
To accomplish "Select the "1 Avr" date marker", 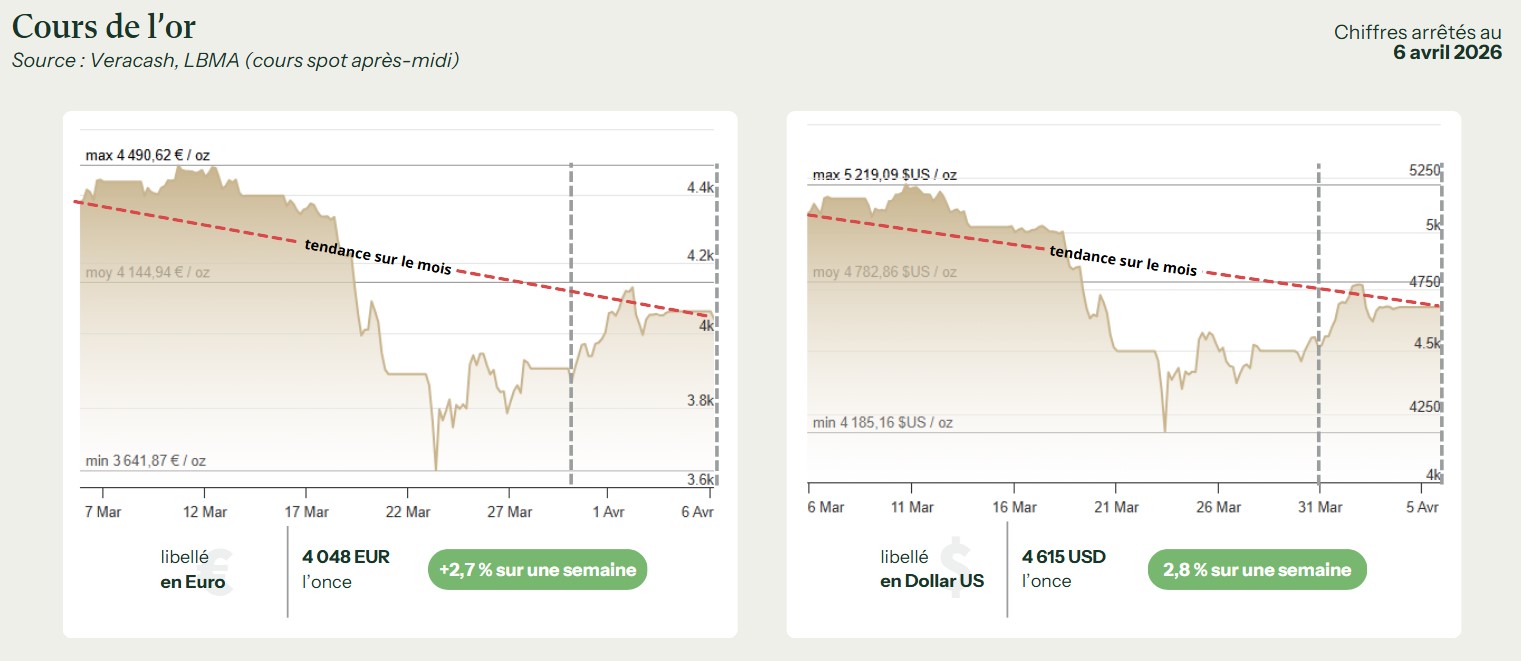I will (607, 512).
